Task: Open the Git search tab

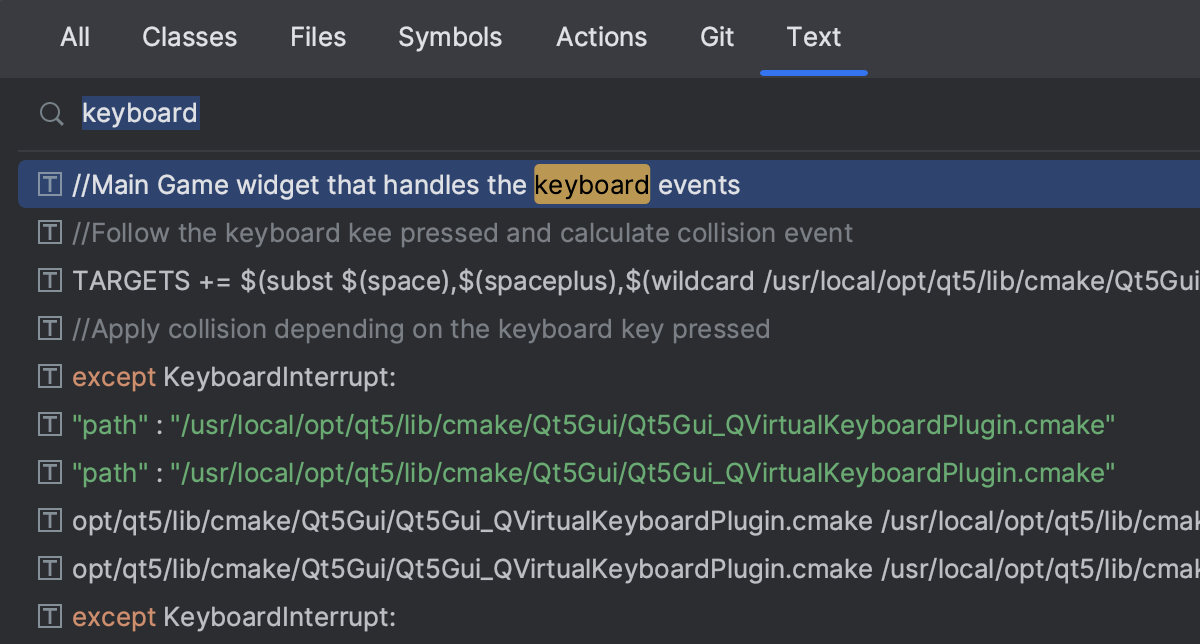Action: [x=717, y=38]
